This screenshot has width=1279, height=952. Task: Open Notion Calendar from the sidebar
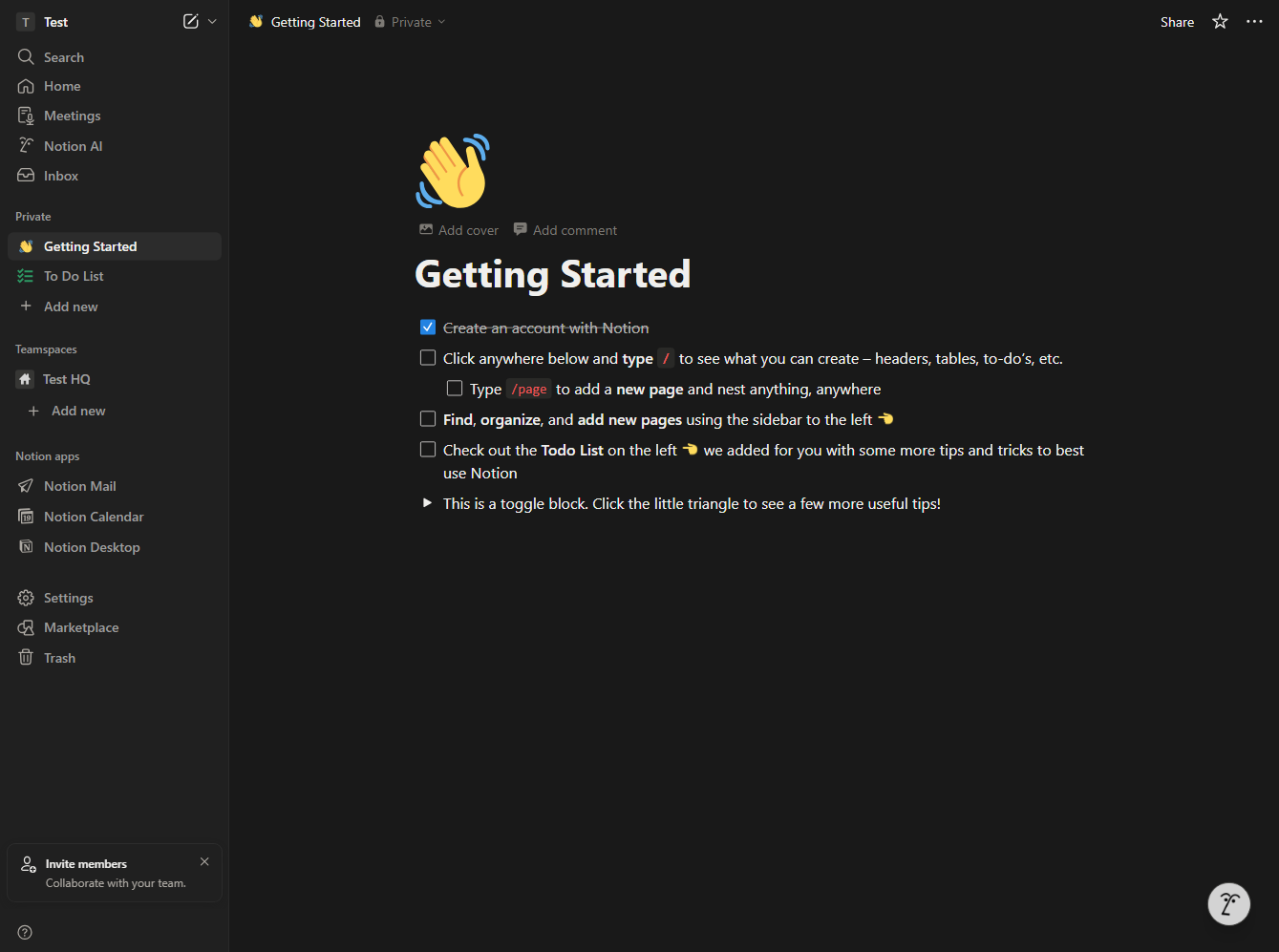[94, 517]
